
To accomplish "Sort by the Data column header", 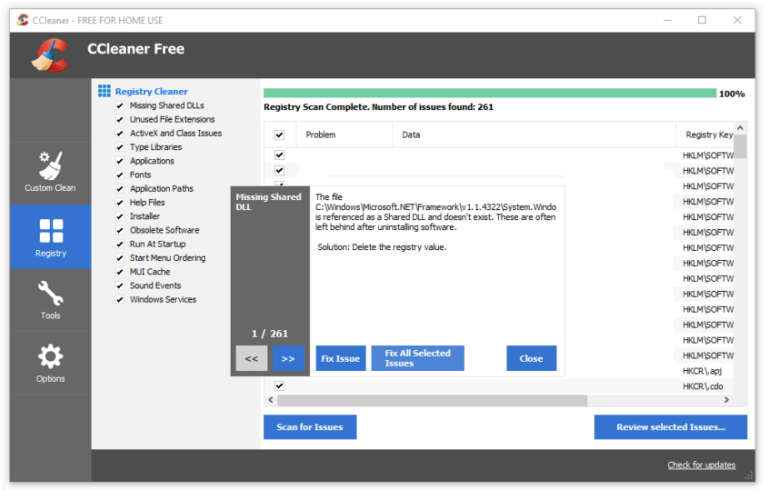I will tap(534, 135).
